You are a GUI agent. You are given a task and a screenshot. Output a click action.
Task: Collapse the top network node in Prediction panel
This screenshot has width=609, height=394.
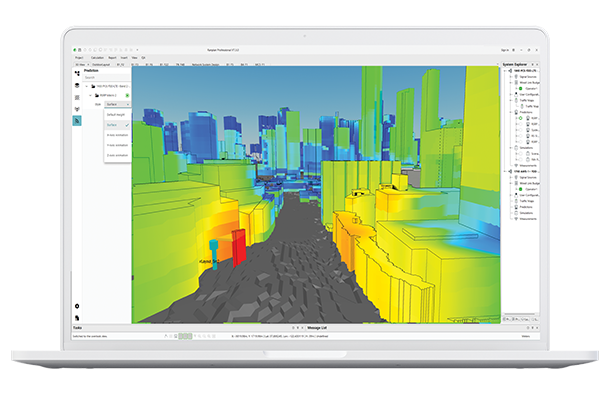click(x=87, y=86)
